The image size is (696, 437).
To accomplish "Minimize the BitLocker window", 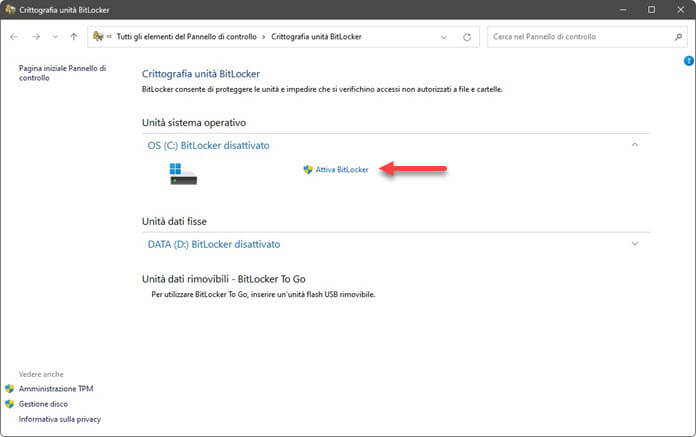I will tap(623, 9).
